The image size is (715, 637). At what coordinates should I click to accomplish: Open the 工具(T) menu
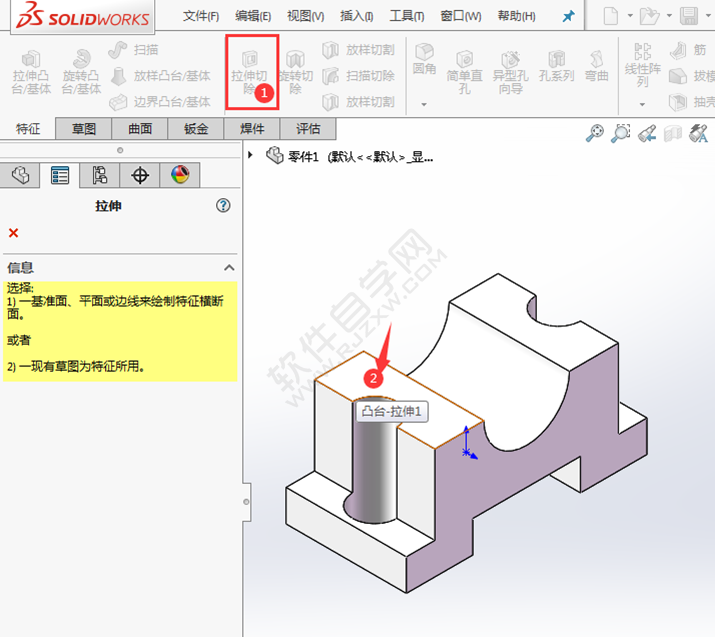pos(407,16)
